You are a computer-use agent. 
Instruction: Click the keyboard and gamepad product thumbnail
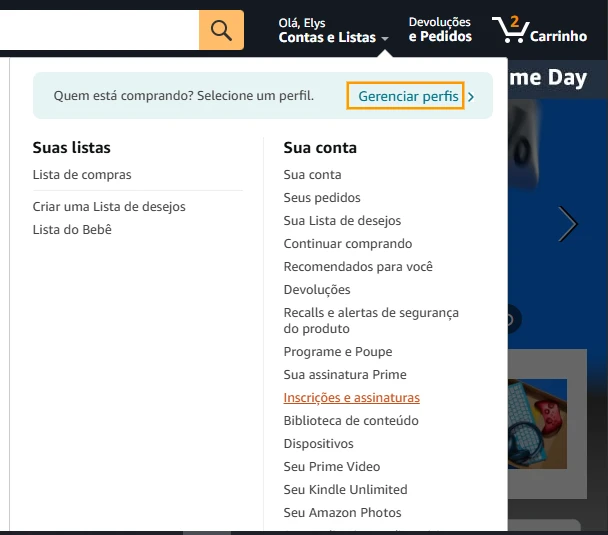pyautogui.click(x=537, y=424)
